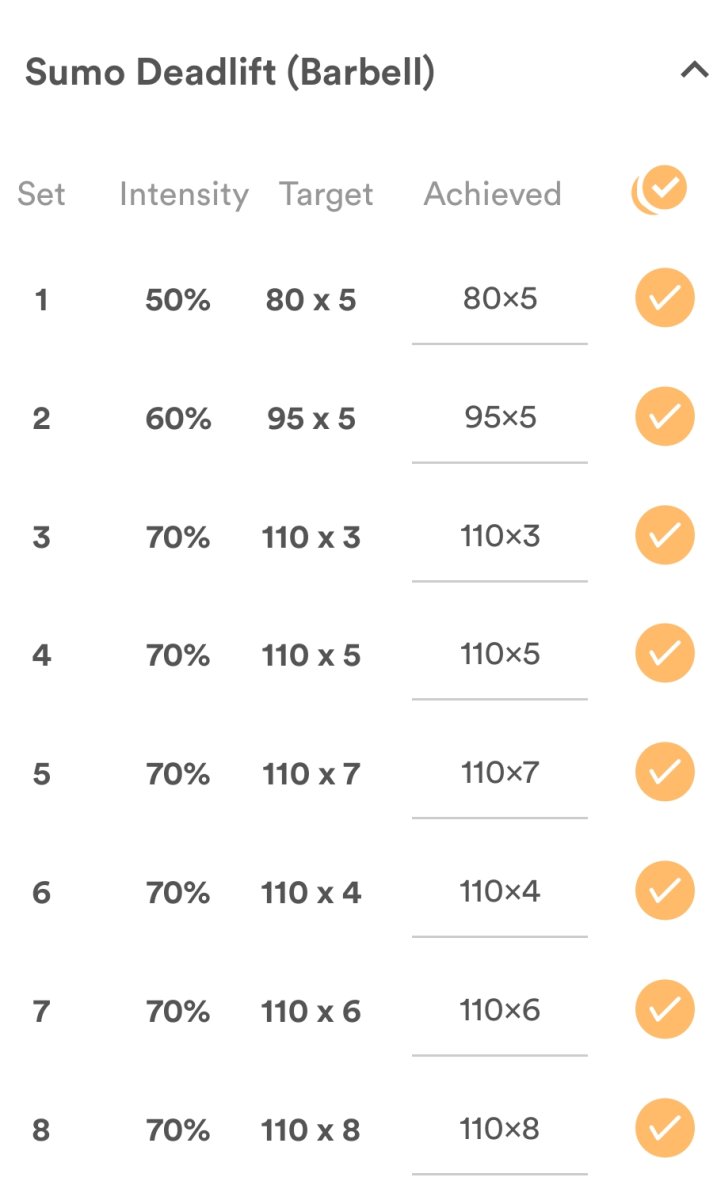Tap the set 1 target 80 x 5
This screenshot has width=717, height=1200.
click(x=311, y=300)
